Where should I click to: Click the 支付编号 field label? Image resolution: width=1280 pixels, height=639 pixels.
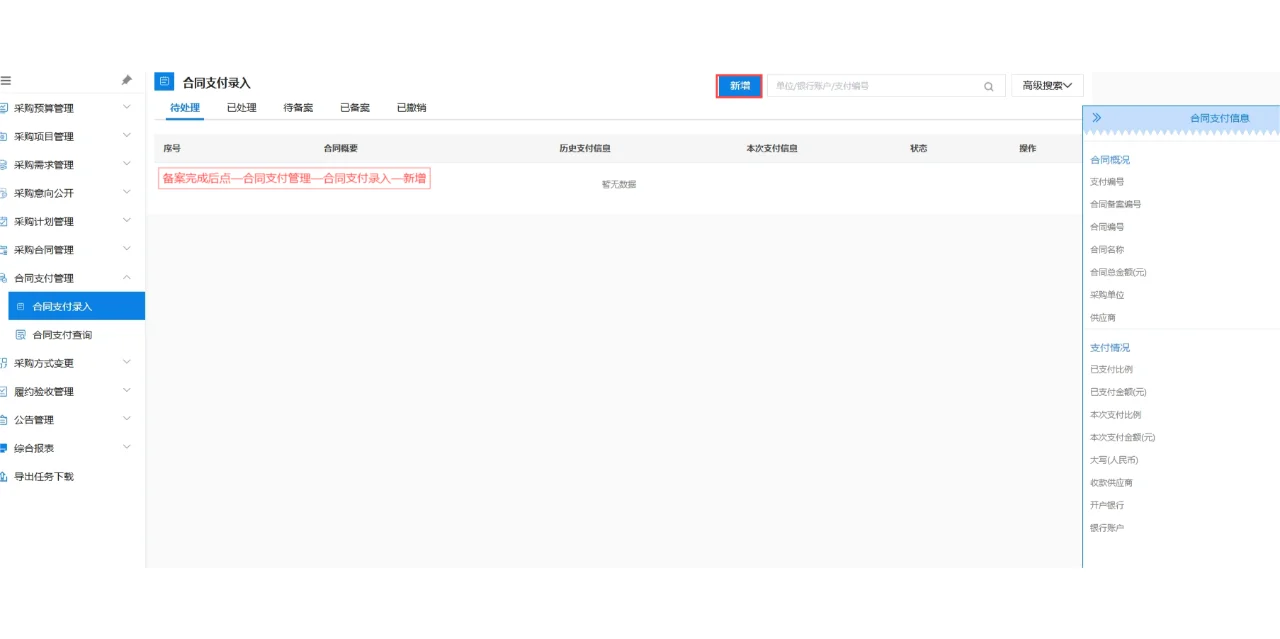[1107, 182]
